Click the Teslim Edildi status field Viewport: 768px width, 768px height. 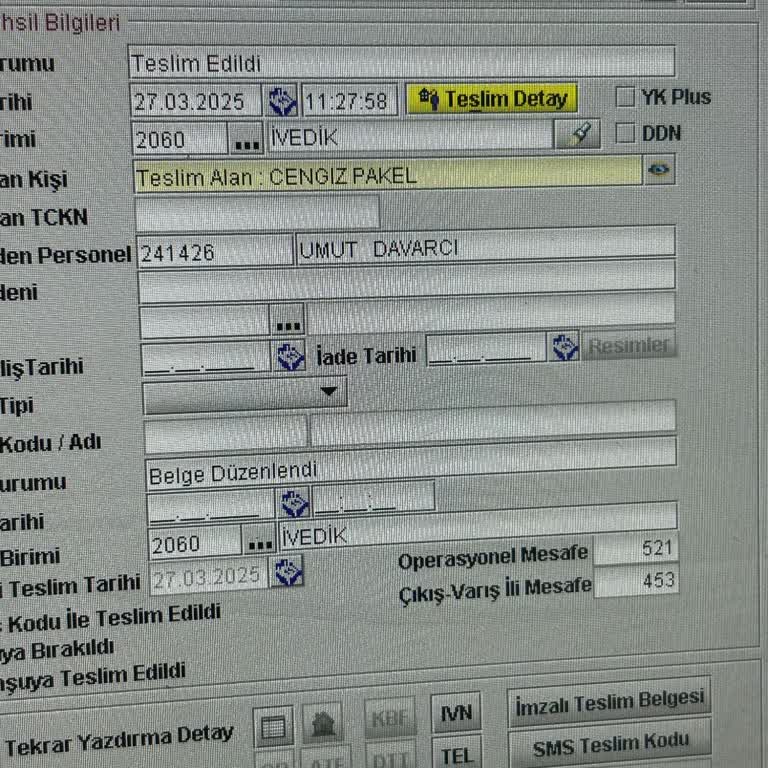402,61
